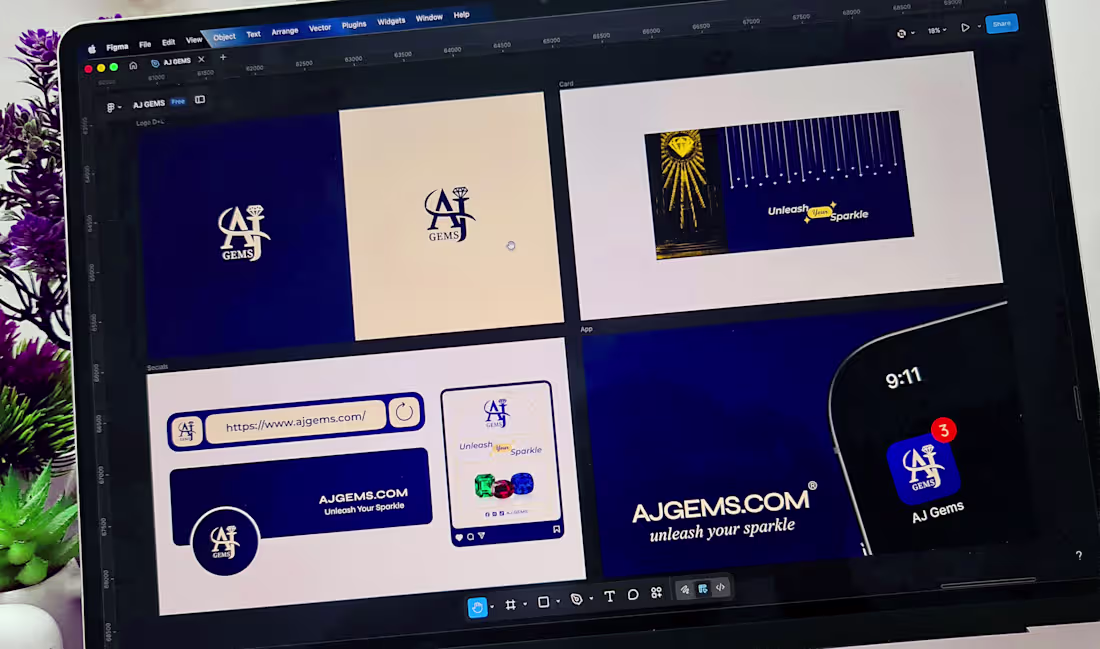Open the Edit menu
Image resolution: width=1100 pixels, height=649 pixels.
(168, 42)
